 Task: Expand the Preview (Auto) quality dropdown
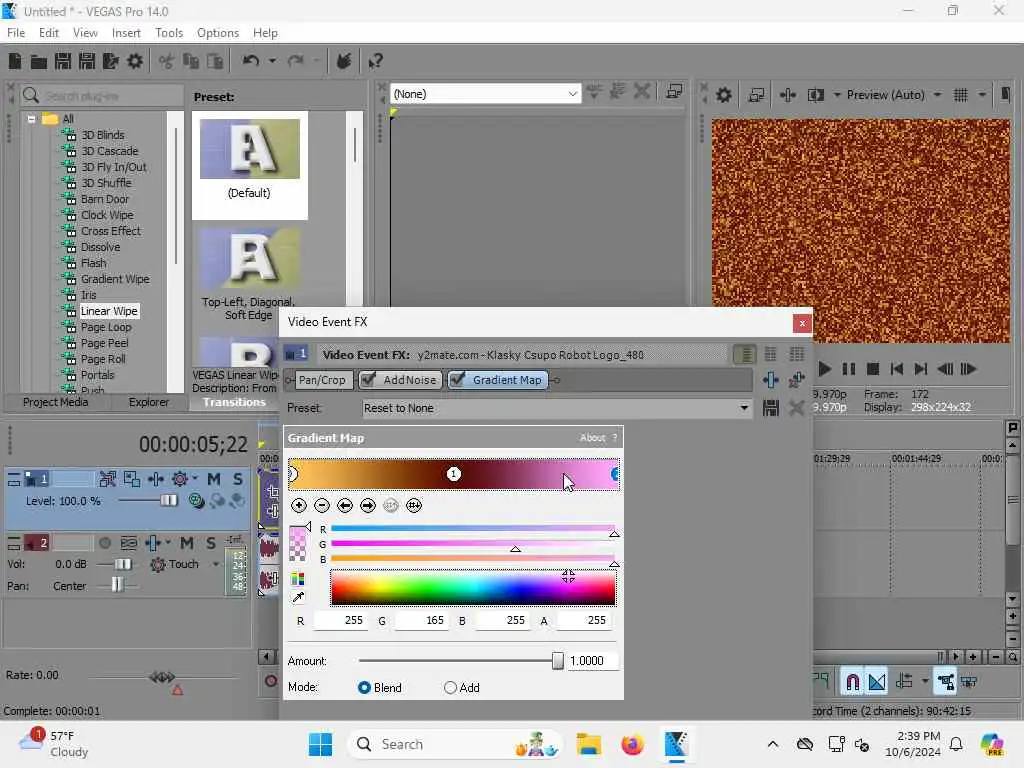[x=937, y=95]
